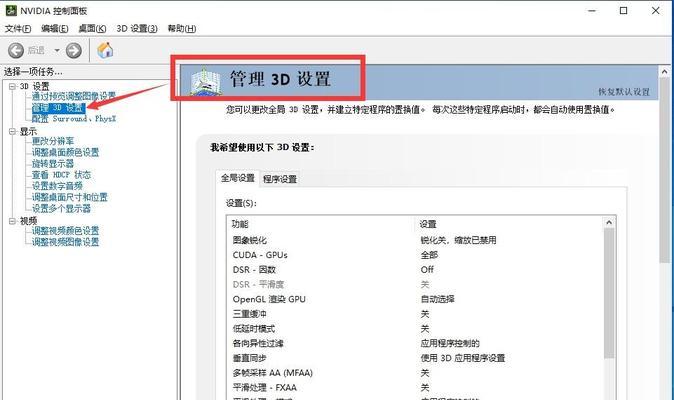
Task: Select the 各向异性过滤 setting row
Action: tap(415, 343)
